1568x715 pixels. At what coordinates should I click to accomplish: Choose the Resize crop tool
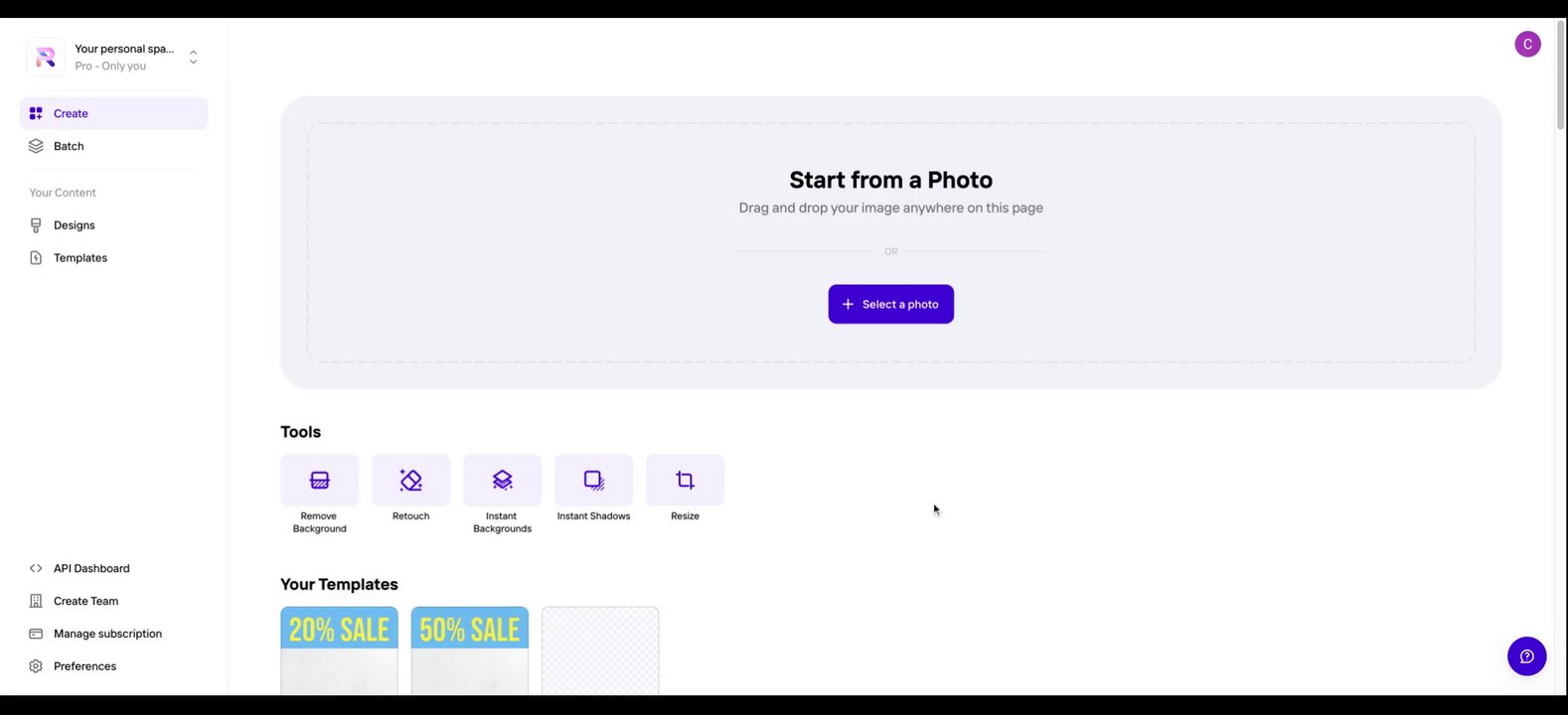pos(685,481)
